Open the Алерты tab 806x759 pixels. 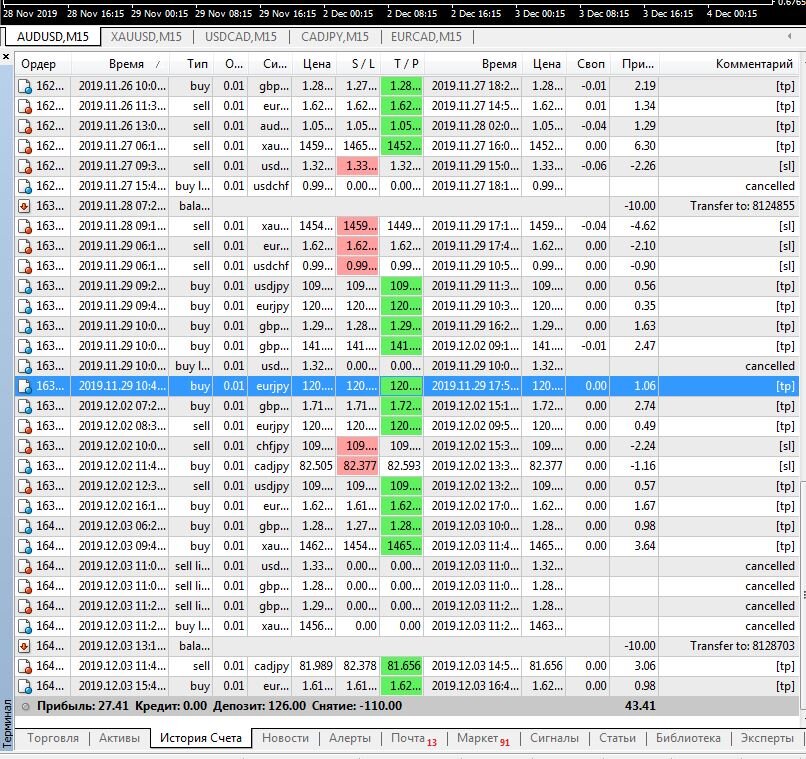click(350, 738)
